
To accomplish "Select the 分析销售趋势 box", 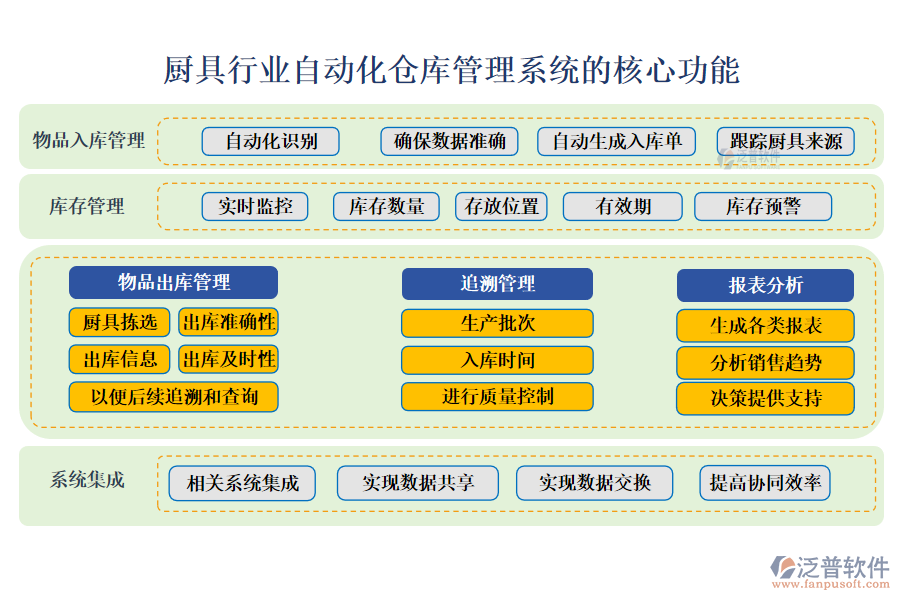I will pyautogui.click(x=765, y=362).
